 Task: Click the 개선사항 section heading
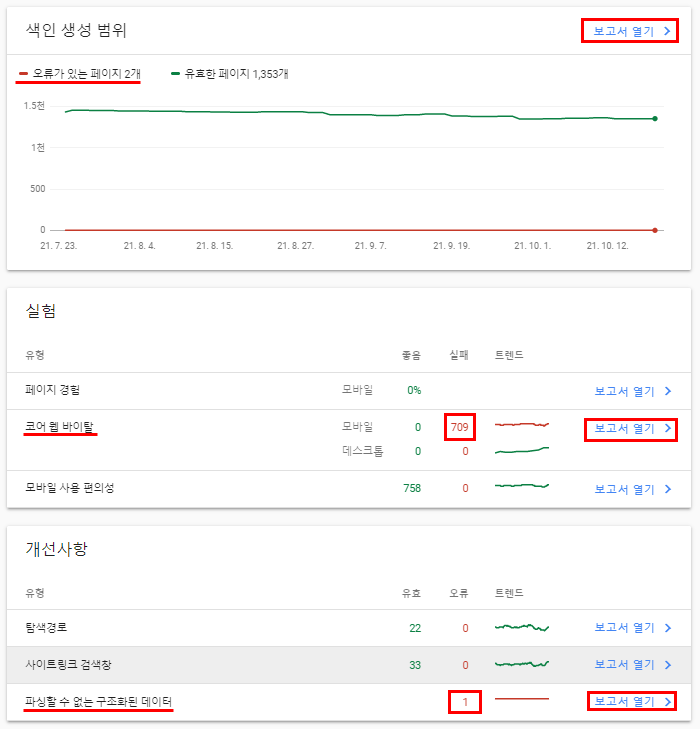click(x=56, y=549)
